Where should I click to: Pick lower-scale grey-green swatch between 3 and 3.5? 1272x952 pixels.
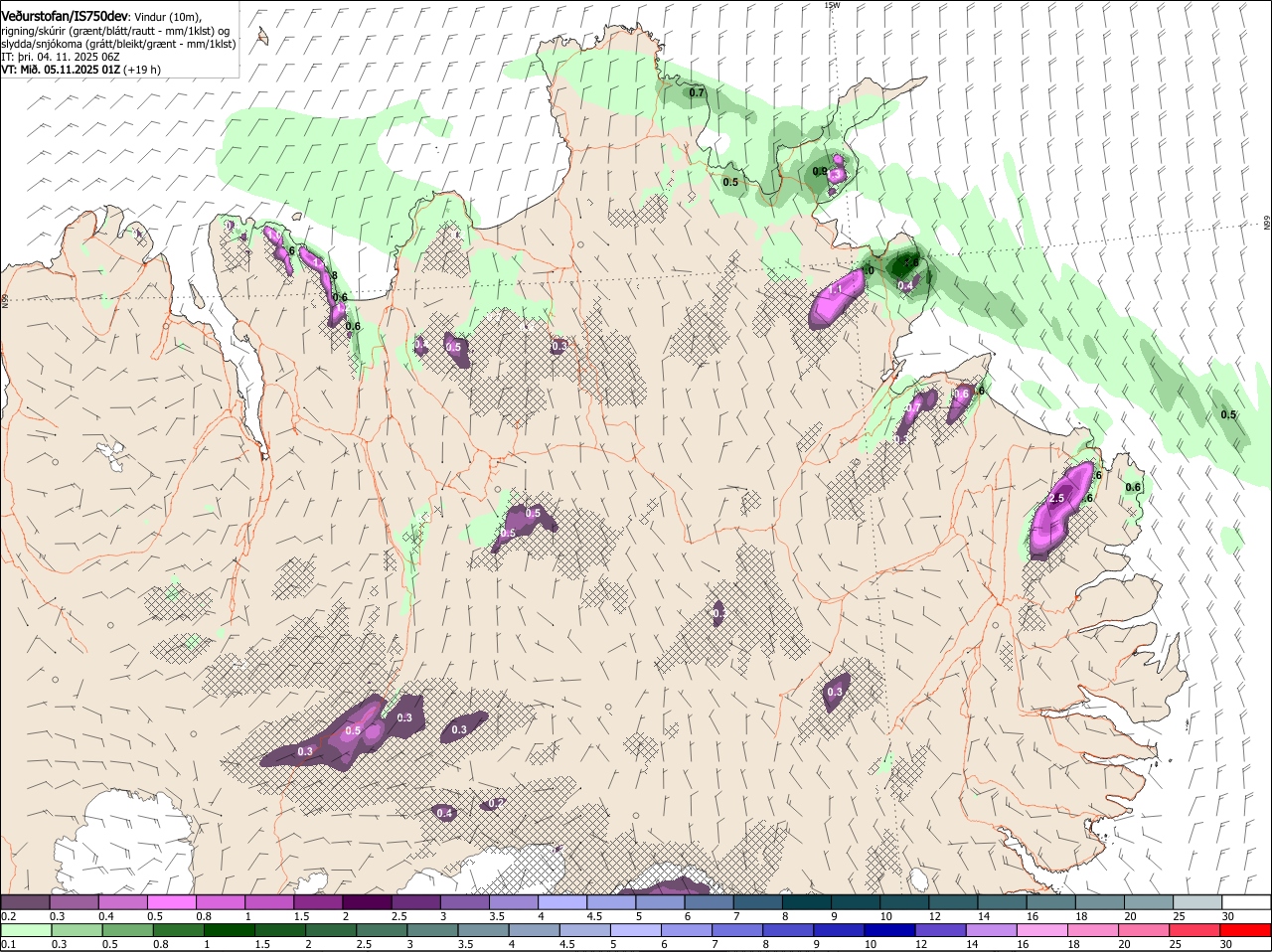(x=433, y=930)
